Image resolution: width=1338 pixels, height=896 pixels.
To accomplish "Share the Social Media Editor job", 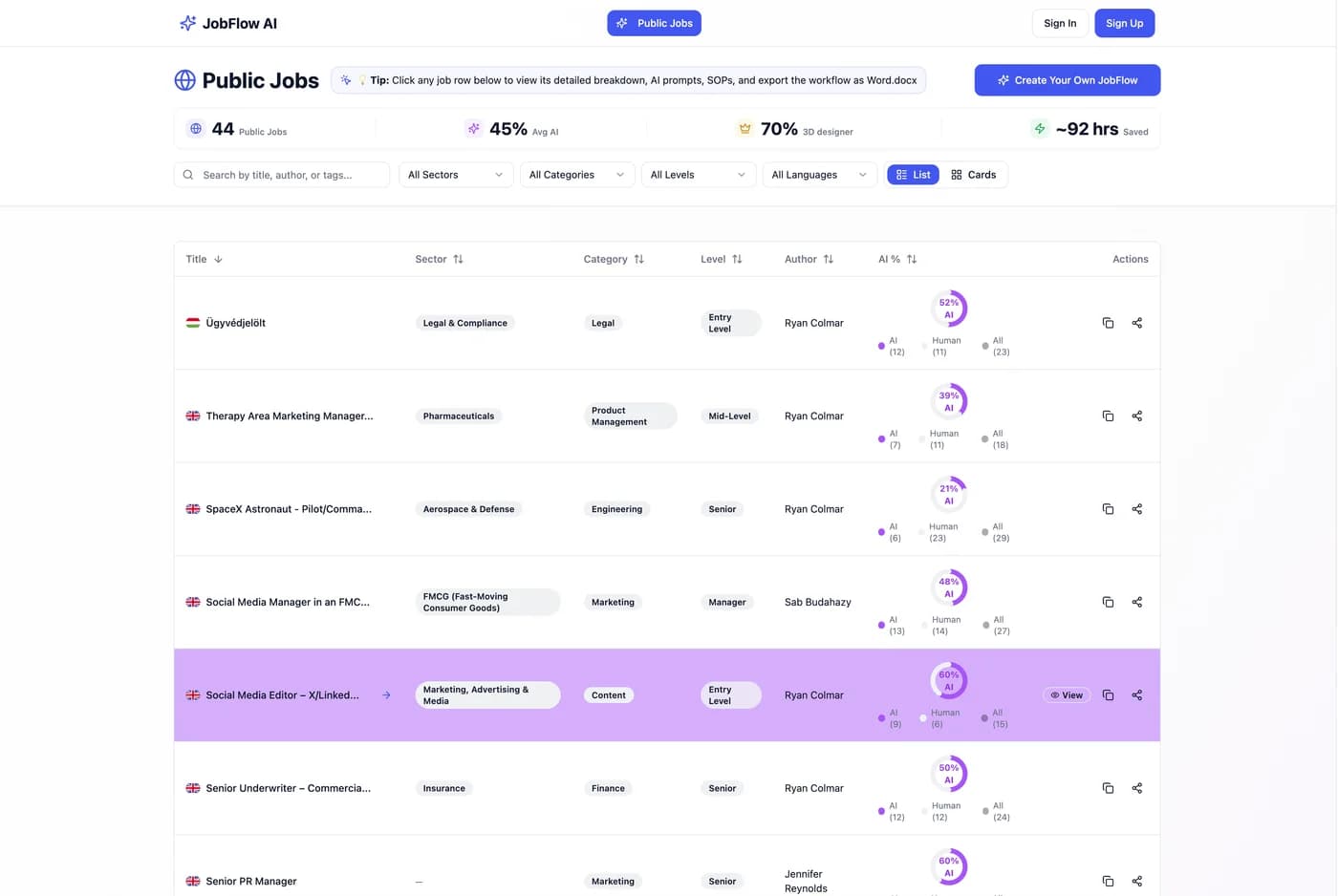I will point(1136,695).
